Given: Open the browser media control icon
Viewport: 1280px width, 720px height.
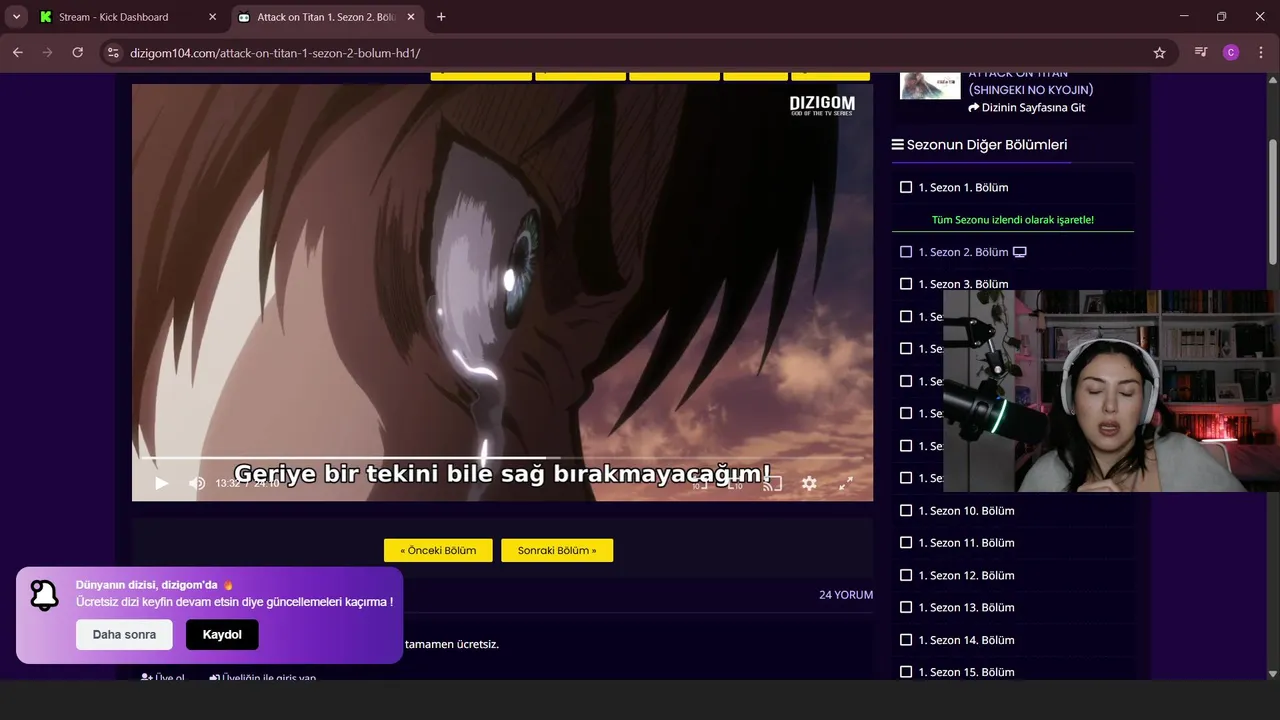Looking at the screenshot, I should (1201, 52).
